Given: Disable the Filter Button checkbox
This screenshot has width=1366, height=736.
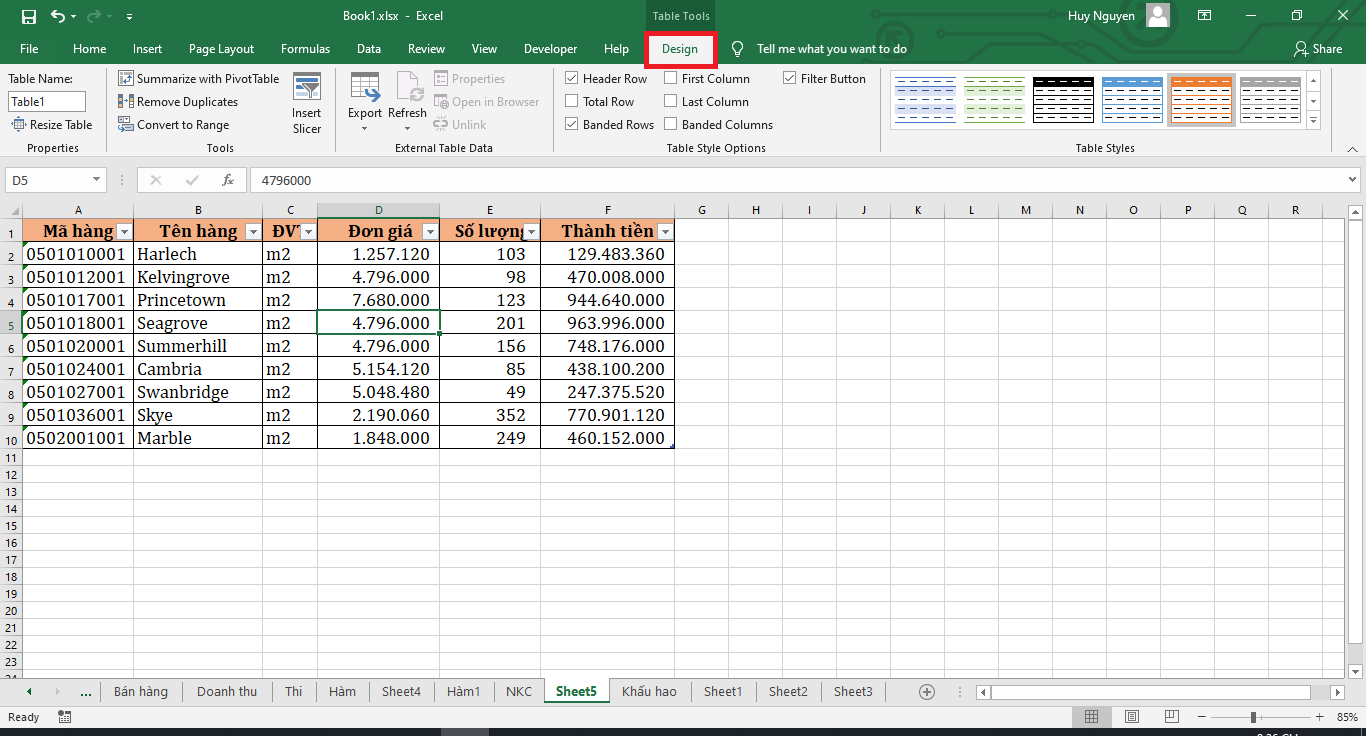Looking at the screenshot, I should (x=790, y=79).
